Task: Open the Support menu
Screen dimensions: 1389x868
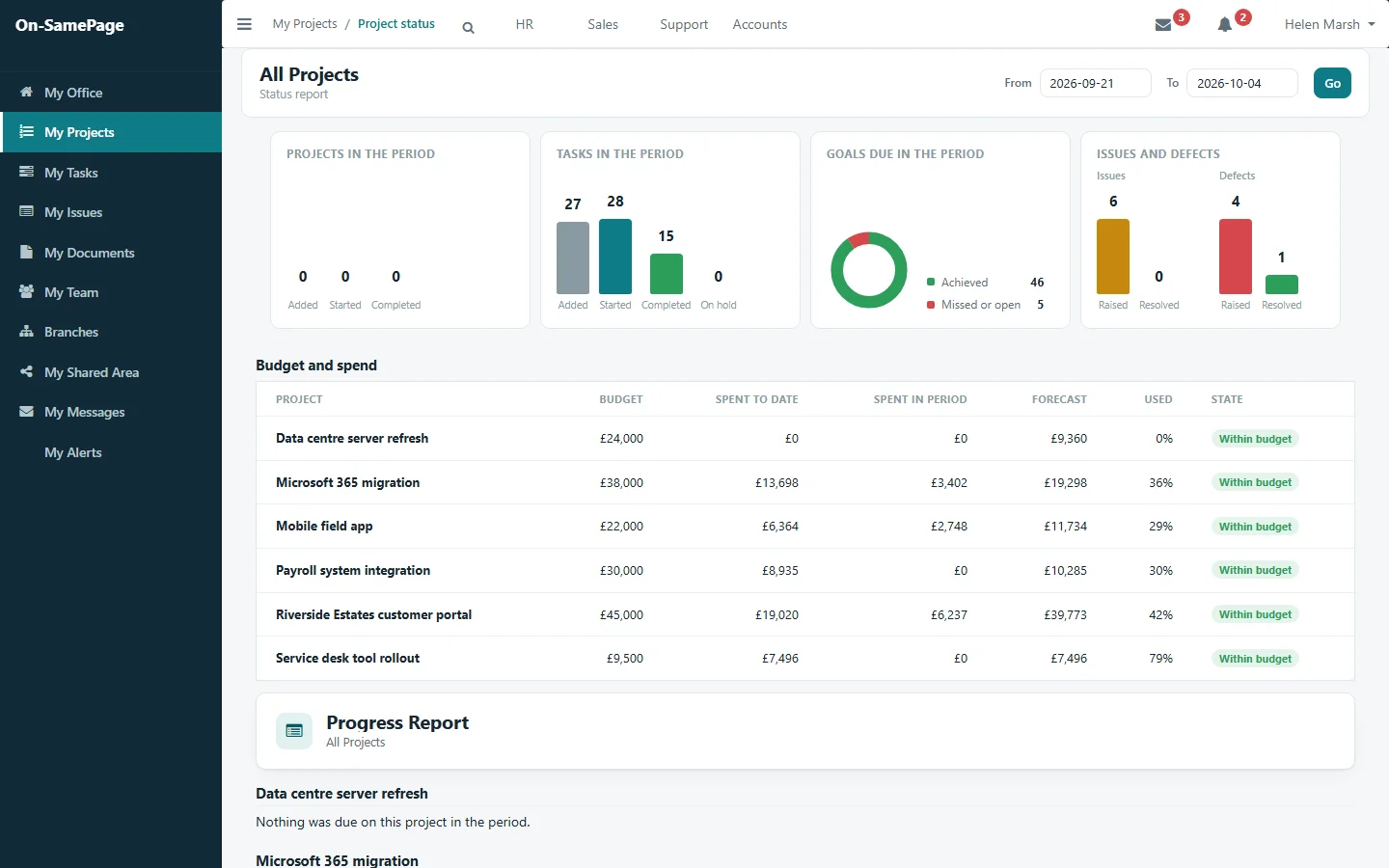Action: [x=684, y=24]
